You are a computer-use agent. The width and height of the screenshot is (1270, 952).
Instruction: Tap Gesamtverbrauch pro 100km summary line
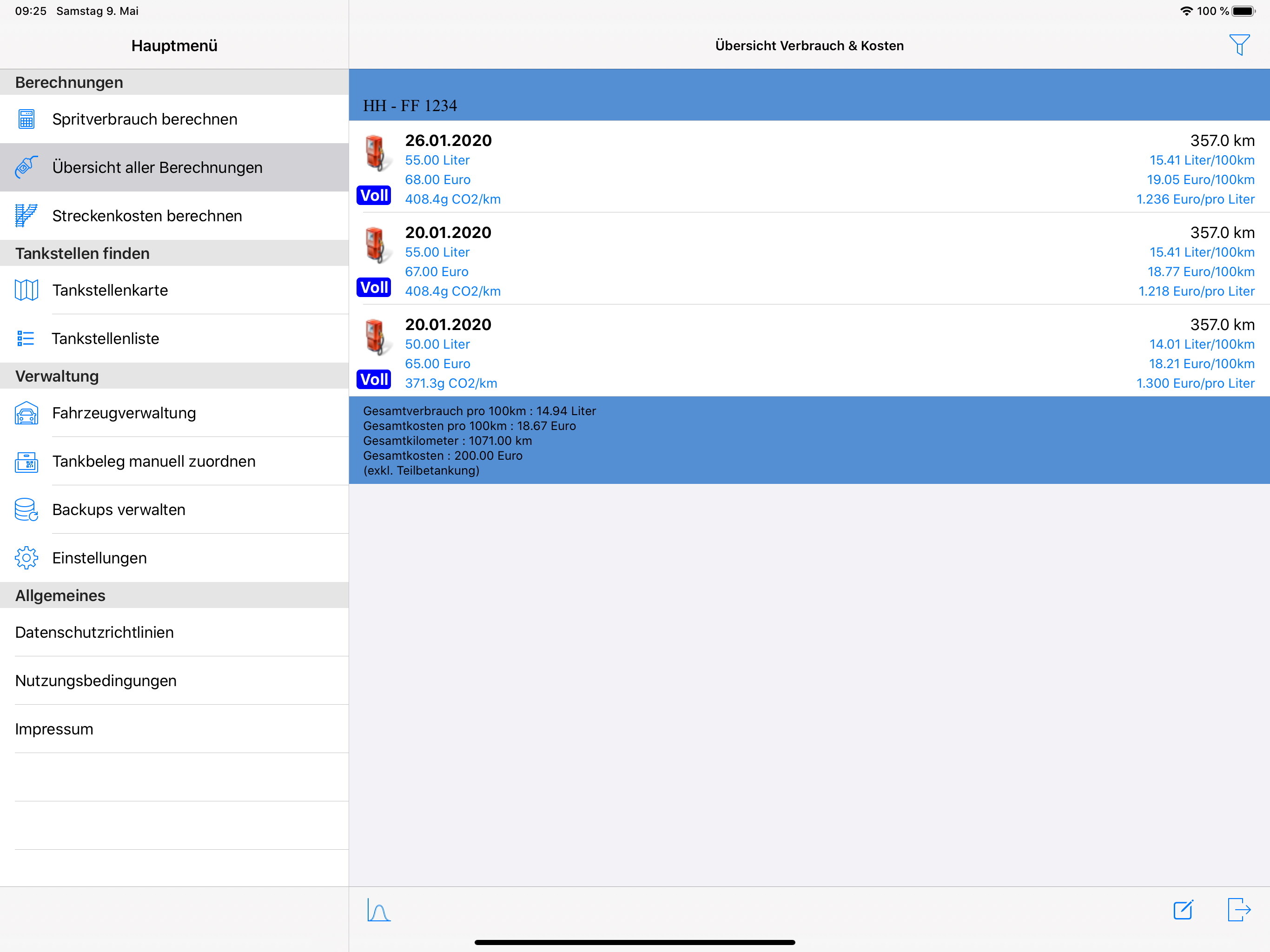(479, 411)
